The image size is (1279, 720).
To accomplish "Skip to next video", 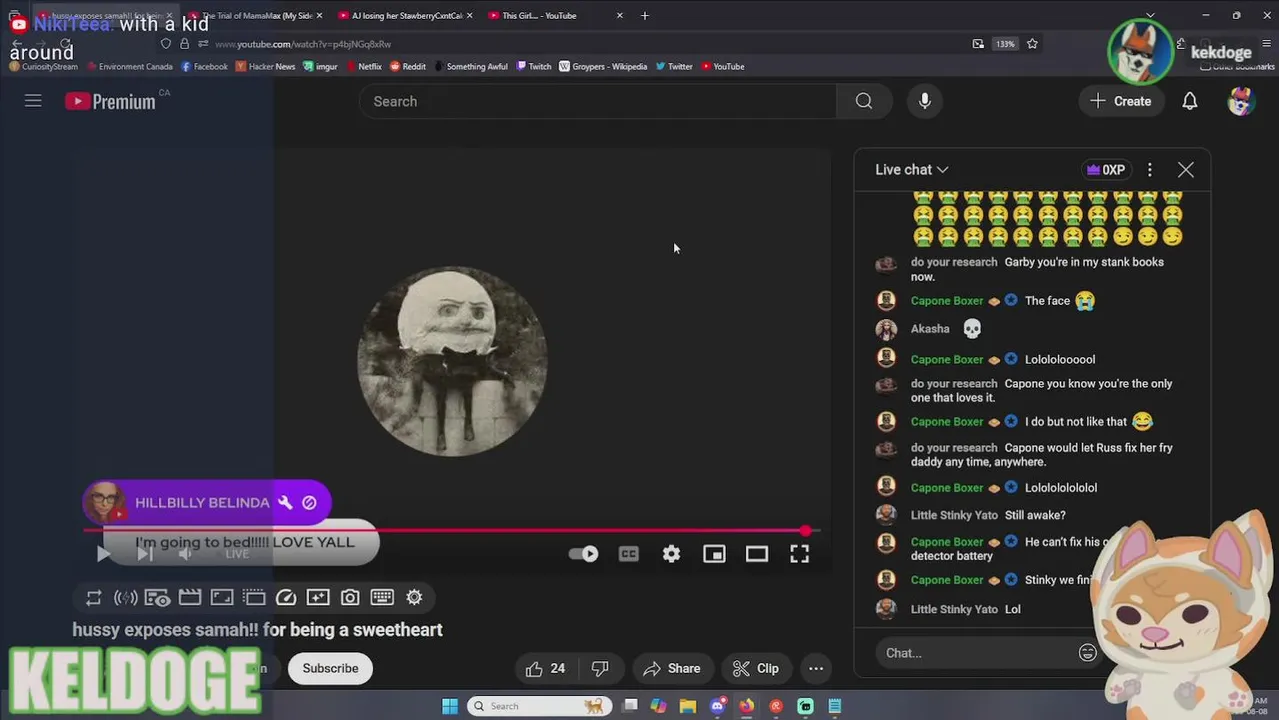I will tap(145, 554).
